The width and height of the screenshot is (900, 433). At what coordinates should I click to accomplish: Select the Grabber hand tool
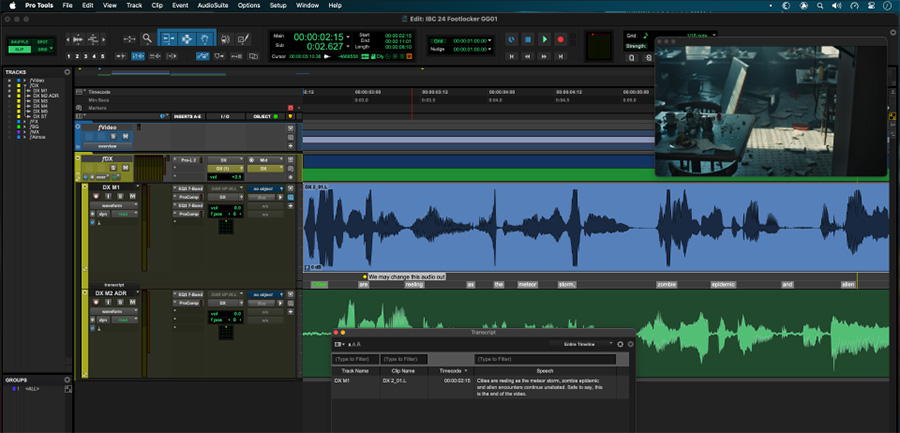(x=205, y=38)
